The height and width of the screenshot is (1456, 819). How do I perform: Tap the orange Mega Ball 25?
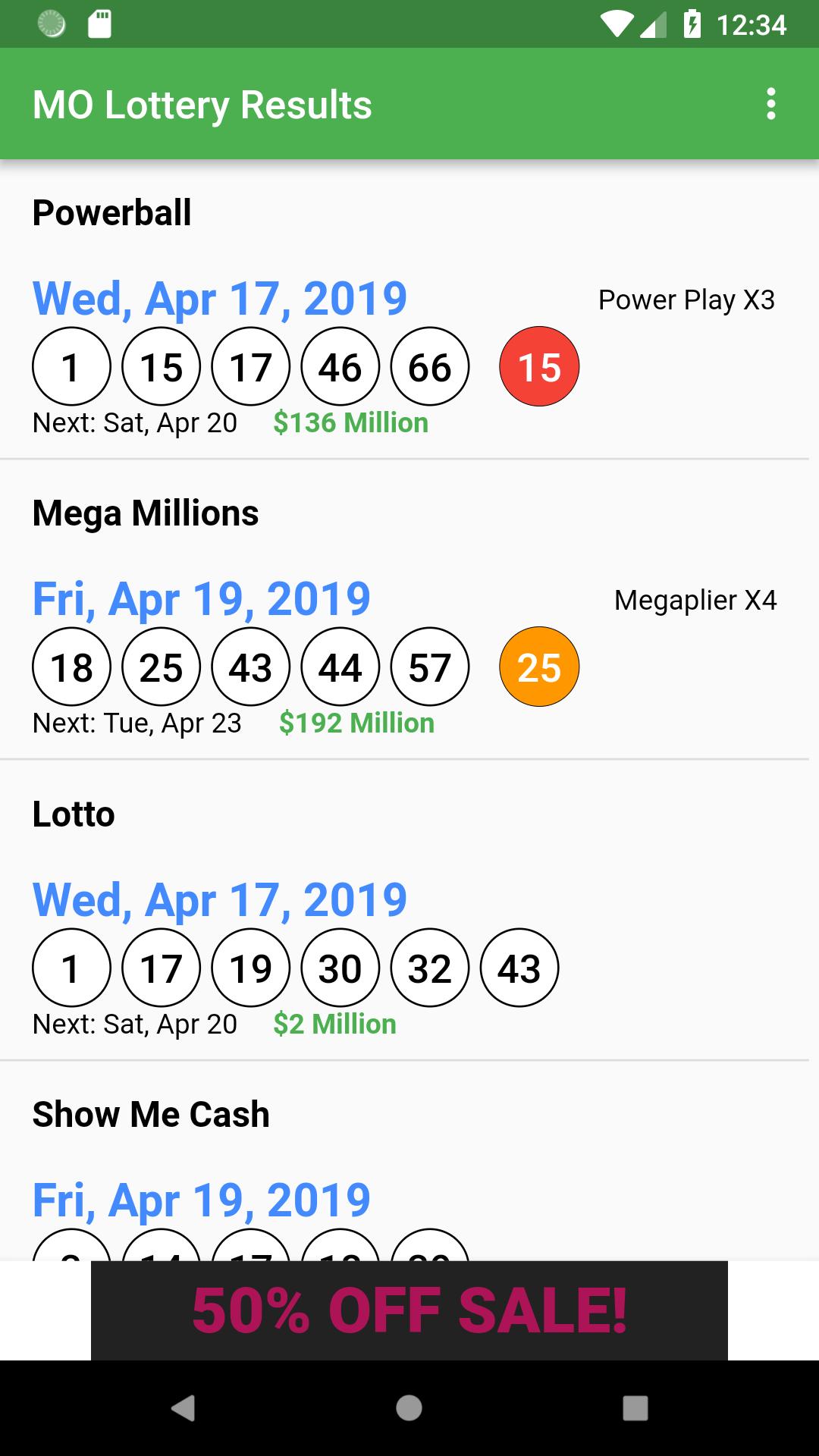539,667
